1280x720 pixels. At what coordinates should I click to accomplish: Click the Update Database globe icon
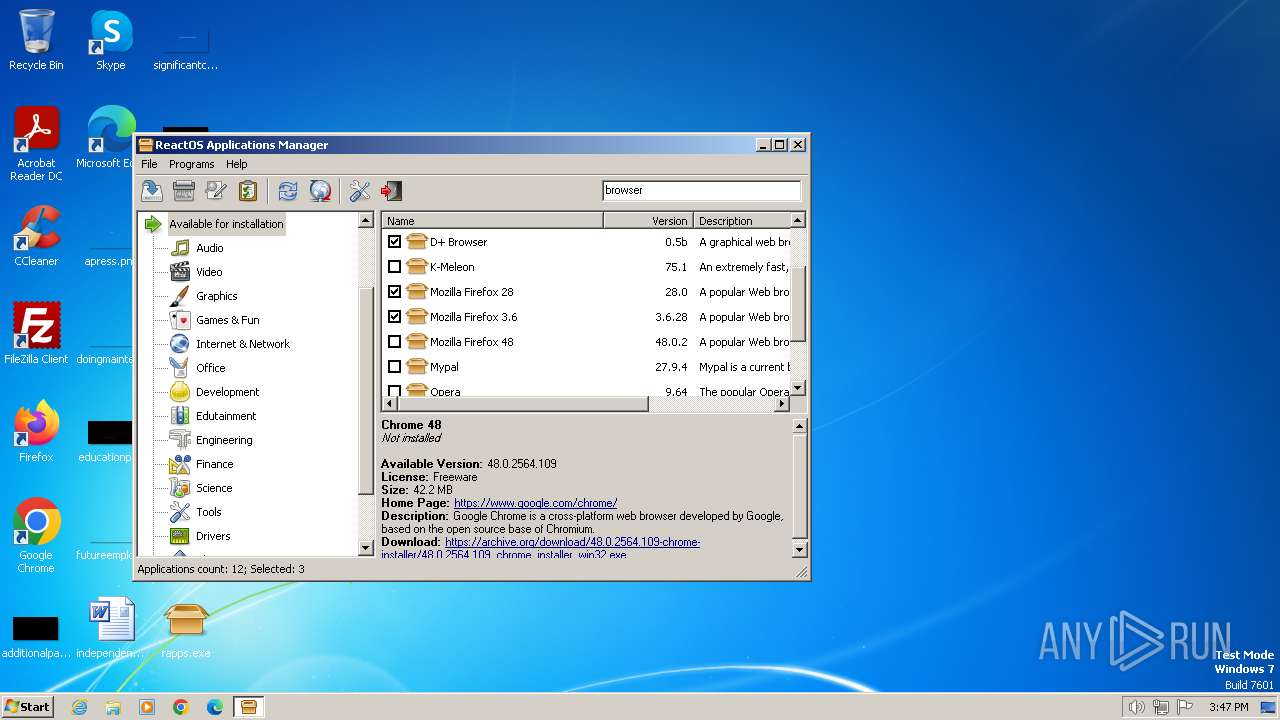point(320,191)
